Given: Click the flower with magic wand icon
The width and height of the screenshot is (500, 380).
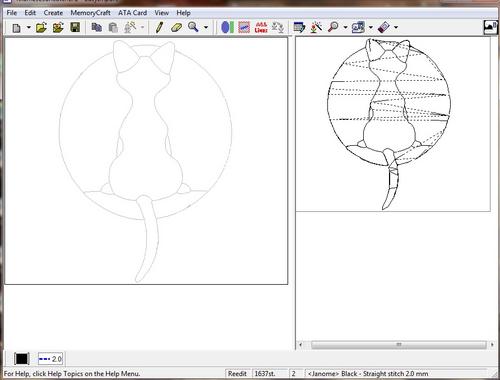Looking at the screenshot, I should pos(316,27).
